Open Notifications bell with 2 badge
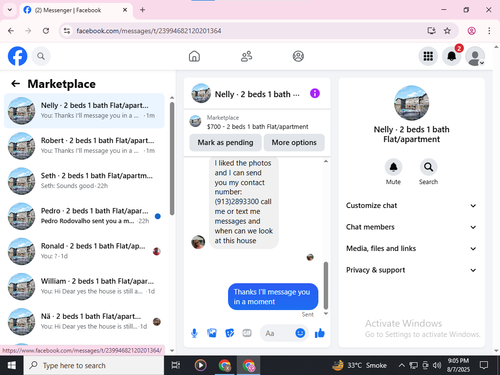Viewport: 500px width, 375px height. (452, 56)
